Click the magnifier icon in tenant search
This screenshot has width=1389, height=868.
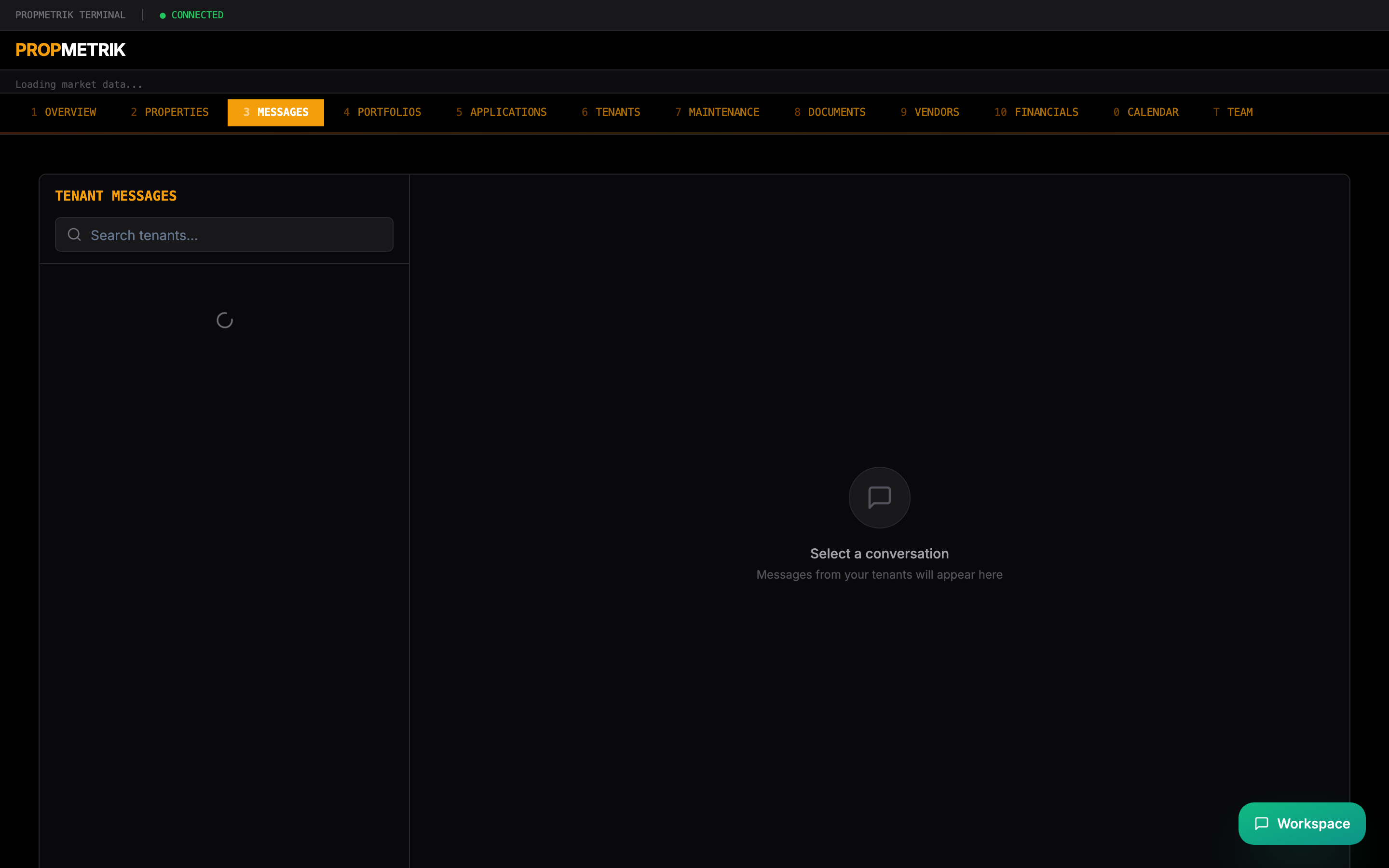point(74,234)
